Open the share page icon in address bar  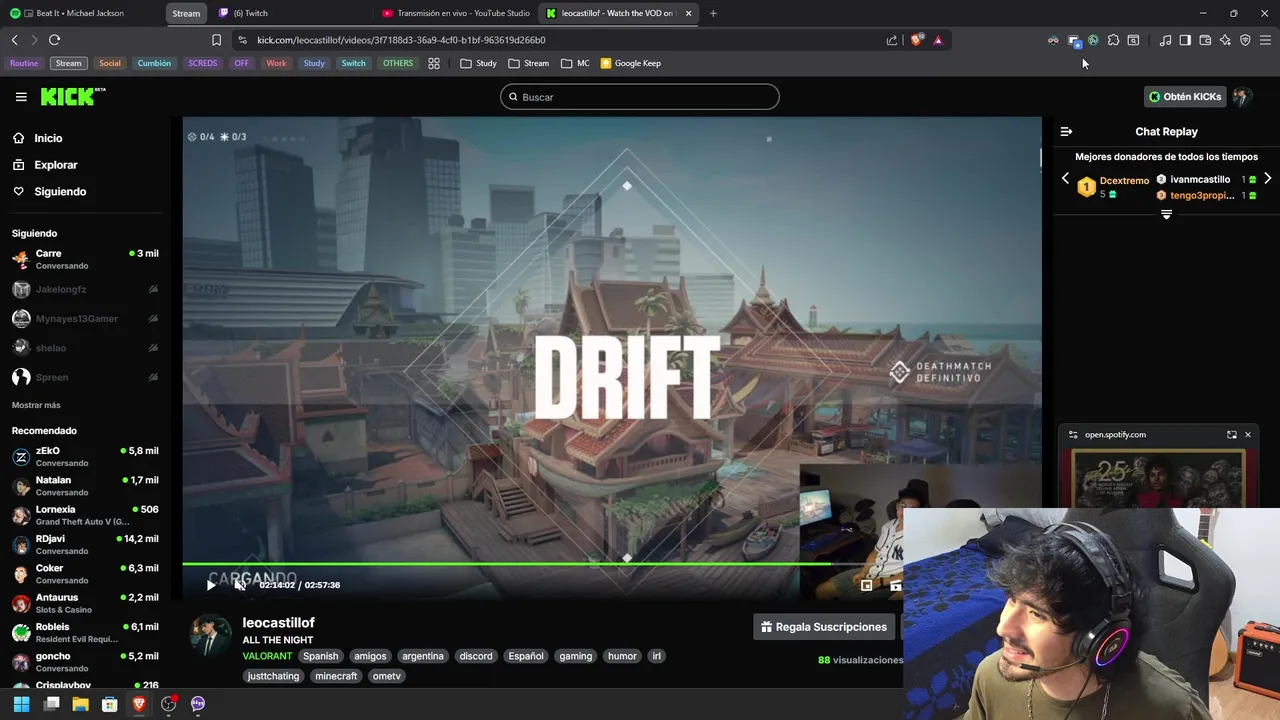(x=892, y=40)
